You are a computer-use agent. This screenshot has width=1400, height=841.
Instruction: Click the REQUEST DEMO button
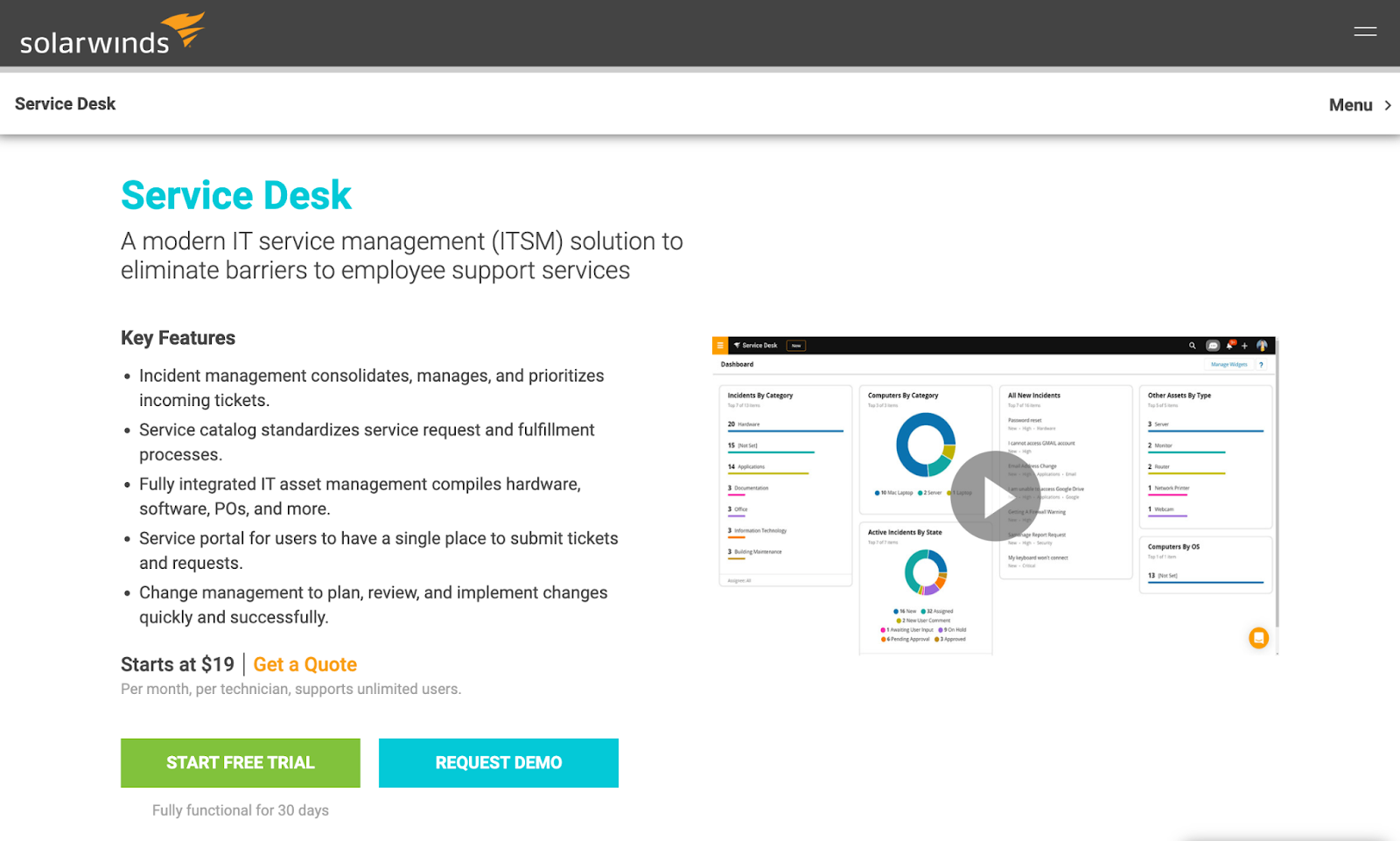(498, 762)
